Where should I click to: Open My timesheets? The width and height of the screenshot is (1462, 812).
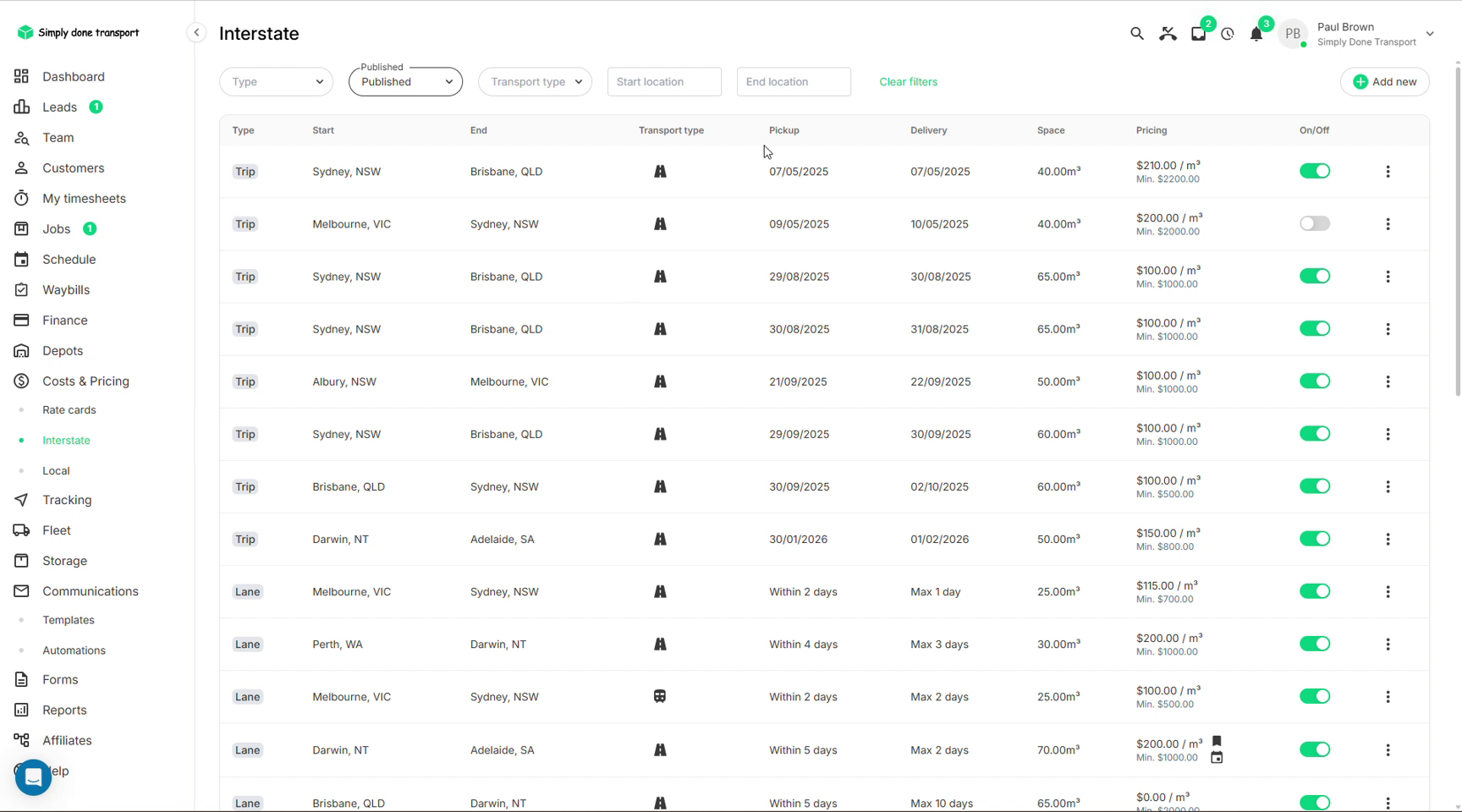click(x=84, y=199)
